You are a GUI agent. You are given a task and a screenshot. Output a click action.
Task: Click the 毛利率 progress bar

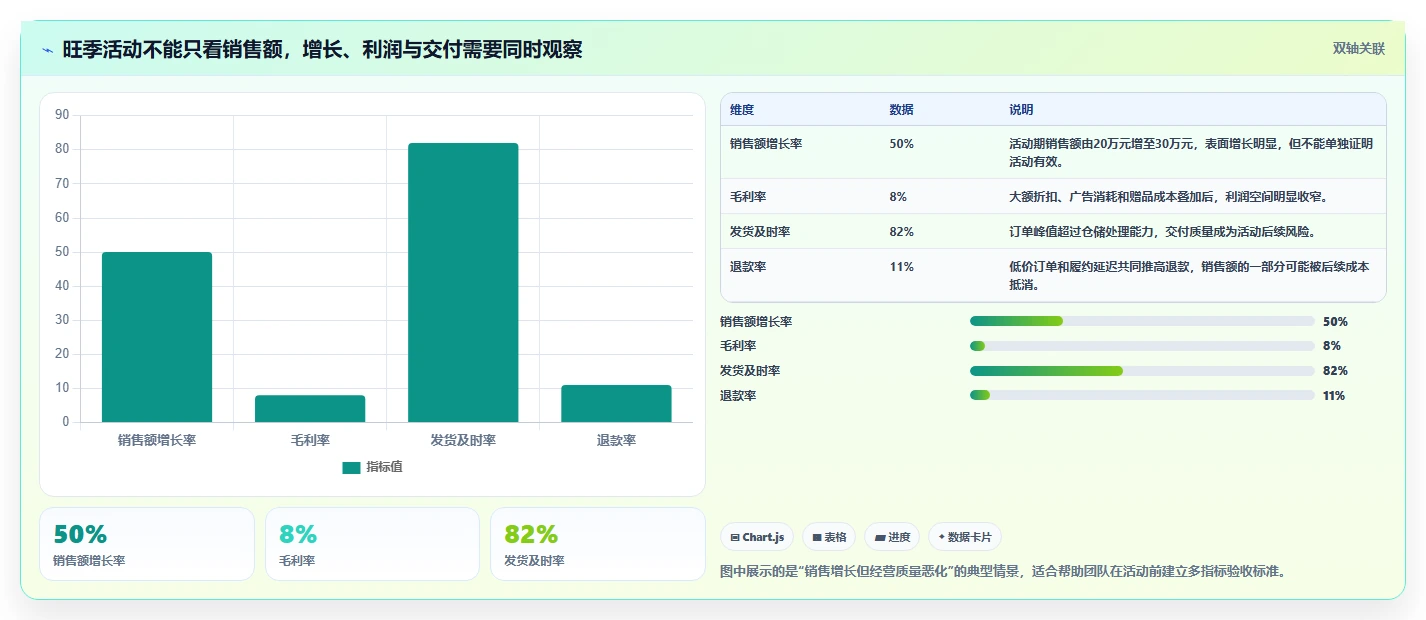(1142, 346)
